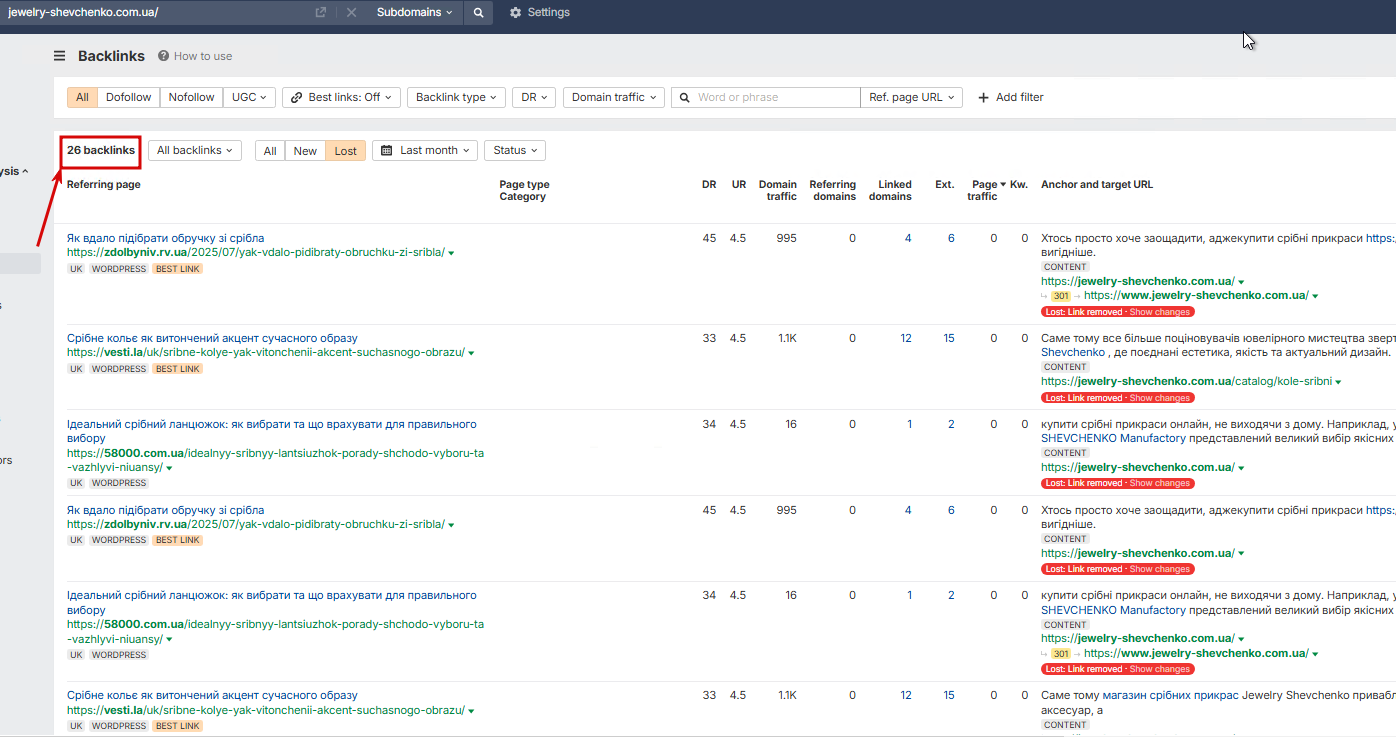This screenshot has width=1396, height=737.
Task: Click the How to use help icon
Action: tap(163, 56)
